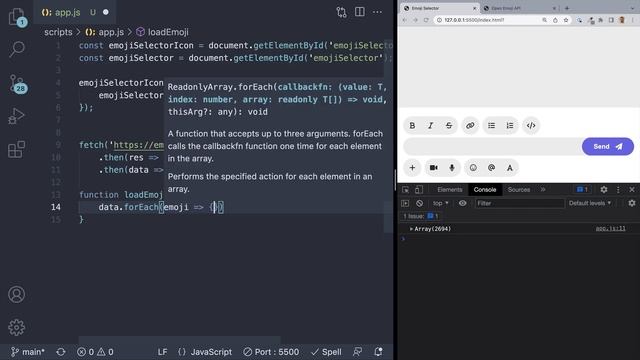640x360 pixels.
Task: Toggle the numbered list icon
Action: tap(510, 125)
